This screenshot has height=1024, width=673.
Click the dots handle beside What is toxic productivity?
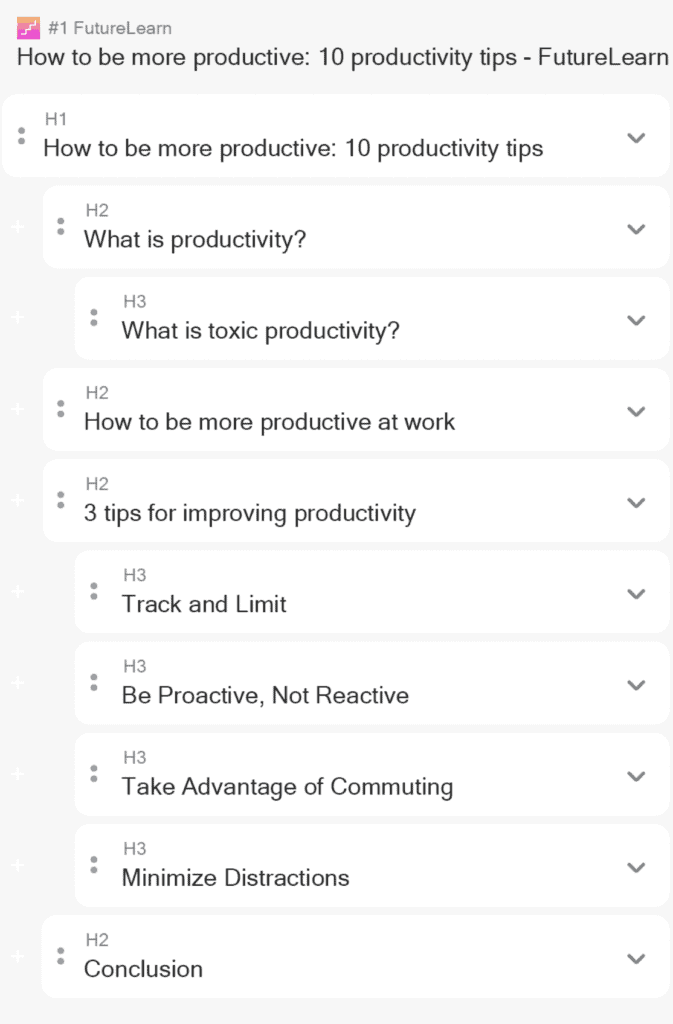click(94, 318)
